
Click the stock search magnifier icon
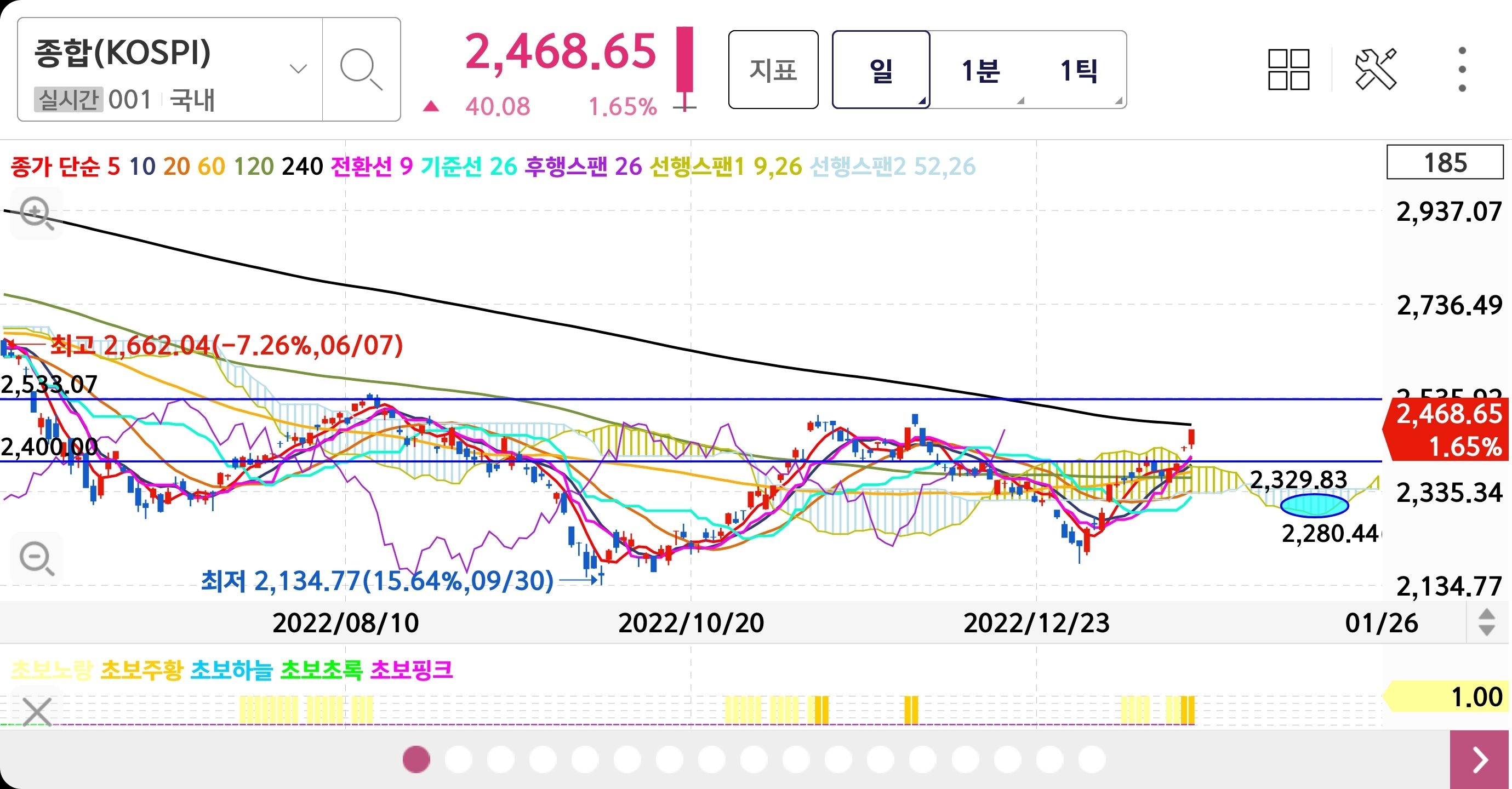(x=361, y=69)
